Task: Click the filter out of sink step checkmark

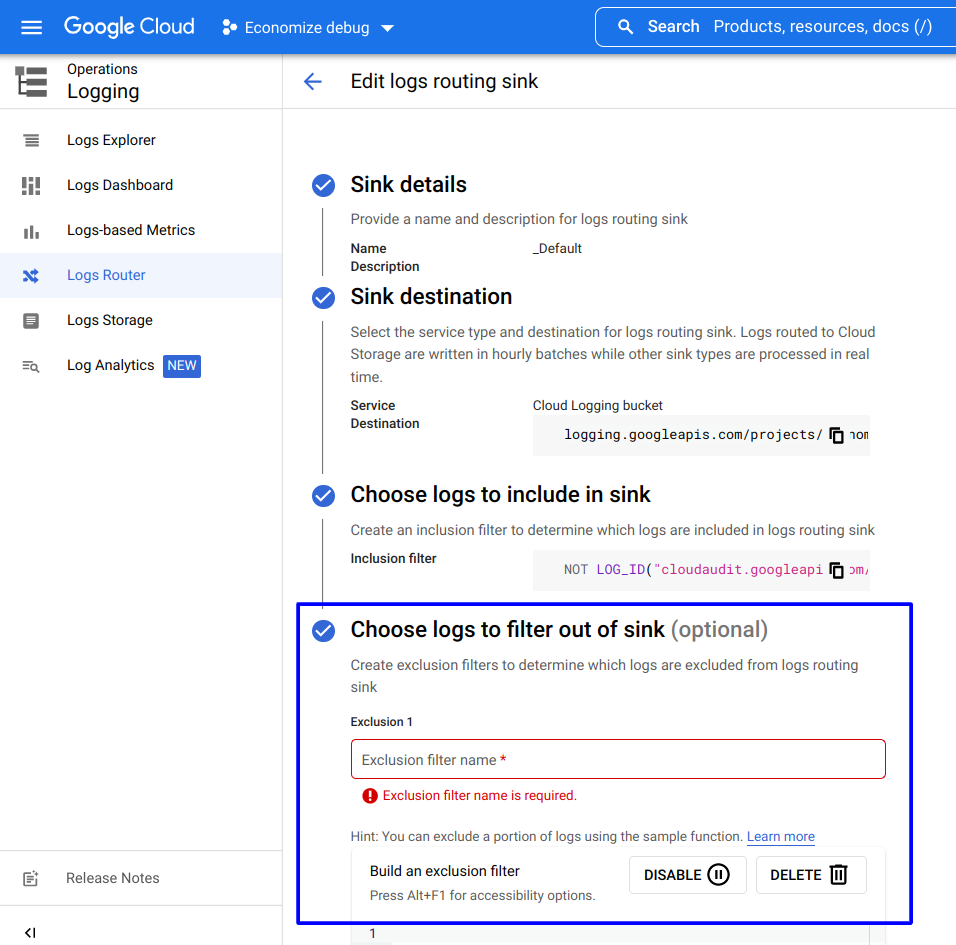Action: click(323, 631)
